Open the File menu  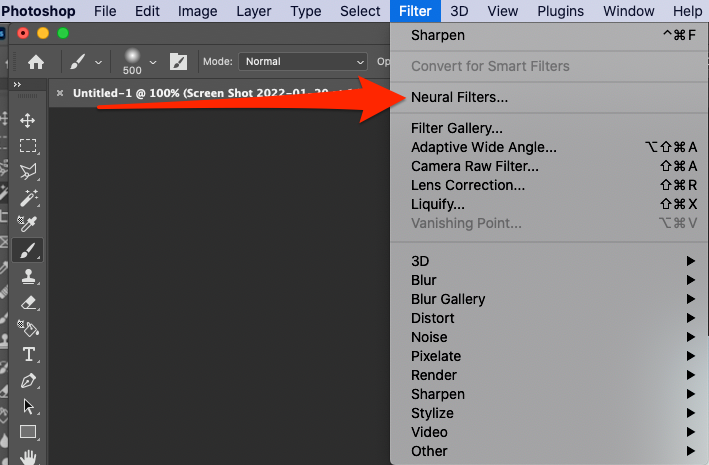[105, 11]
